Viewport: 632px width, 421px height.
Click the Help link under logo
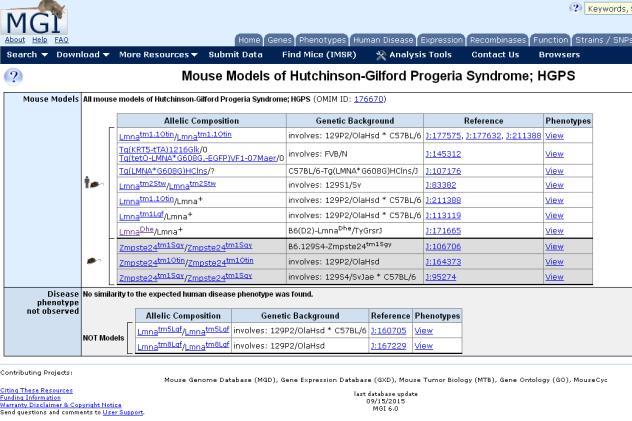tap(40, 40)
